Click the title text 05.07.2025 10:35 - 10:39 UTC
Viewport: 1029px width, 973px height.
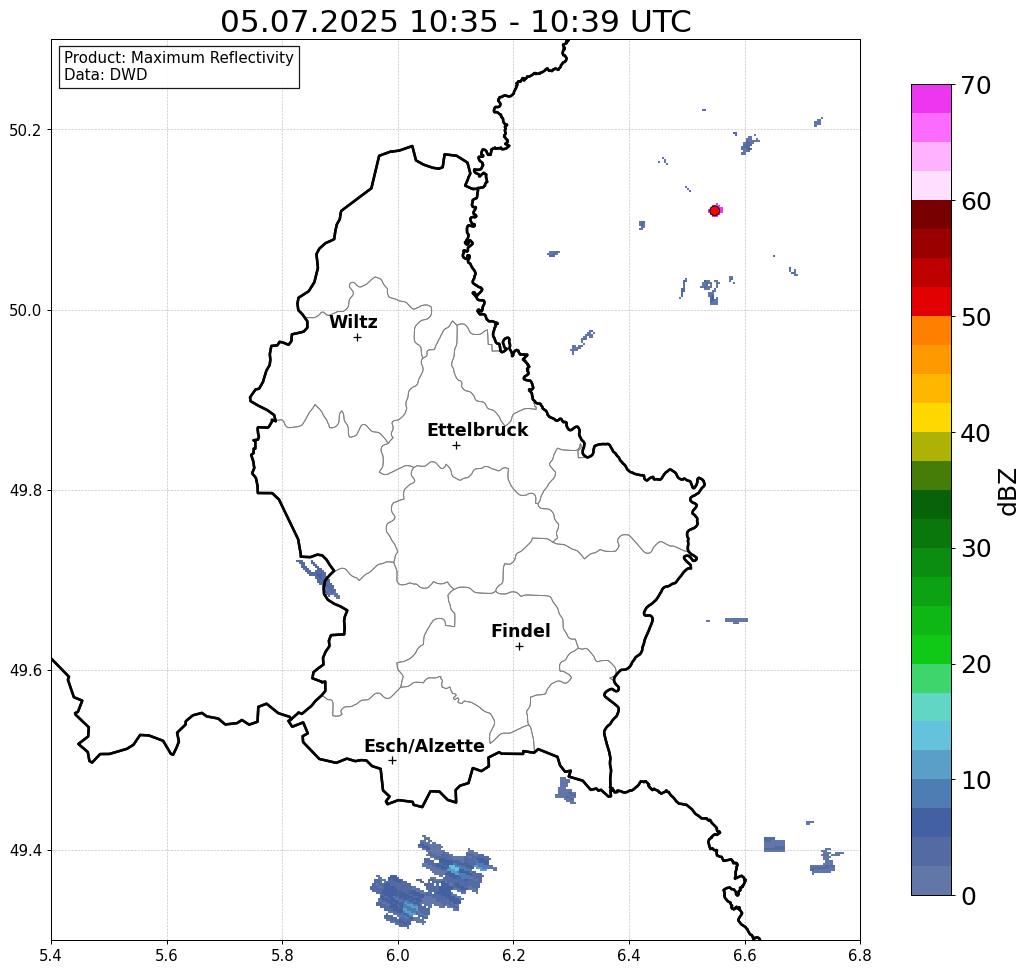(455, 21)
